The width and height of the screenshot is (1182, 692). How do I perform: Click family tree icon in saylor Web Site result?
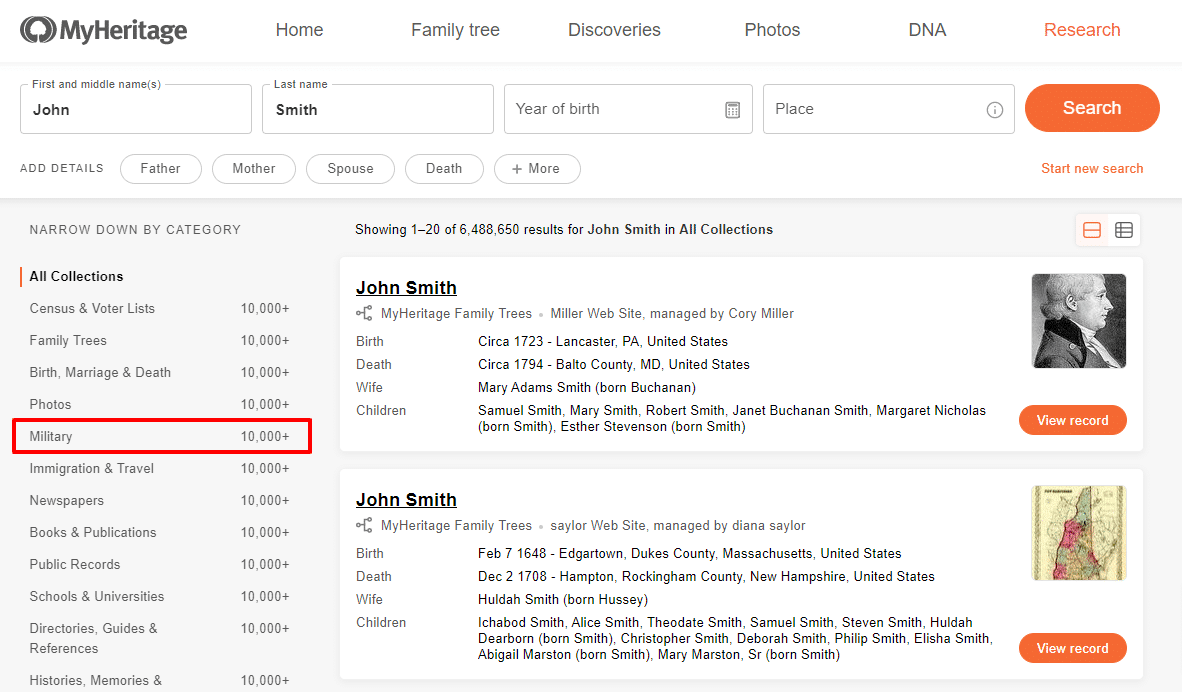coord(364,525)
